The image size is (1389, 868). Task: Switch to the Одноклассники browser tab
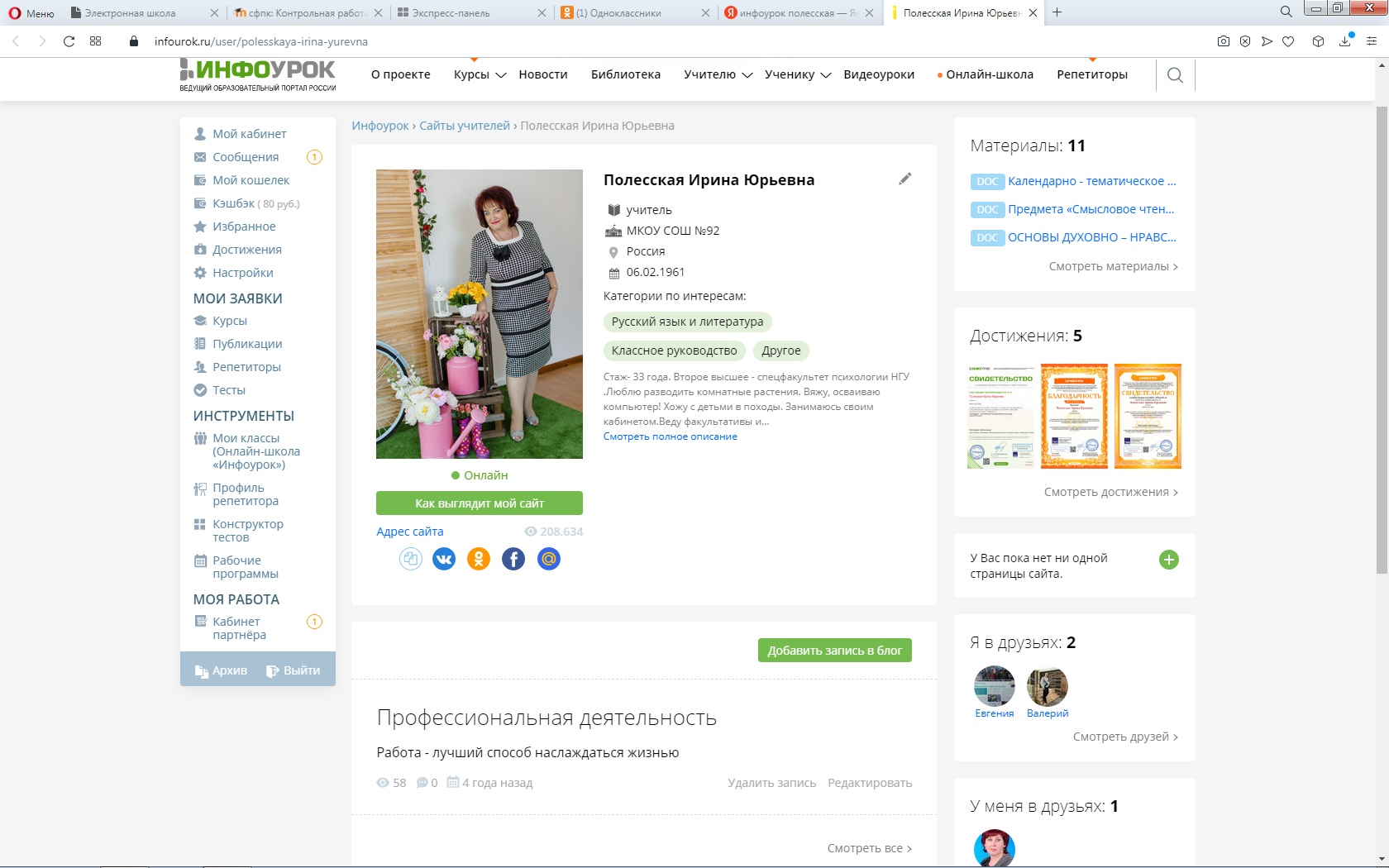pyautogui.click(x=625, y=13)
